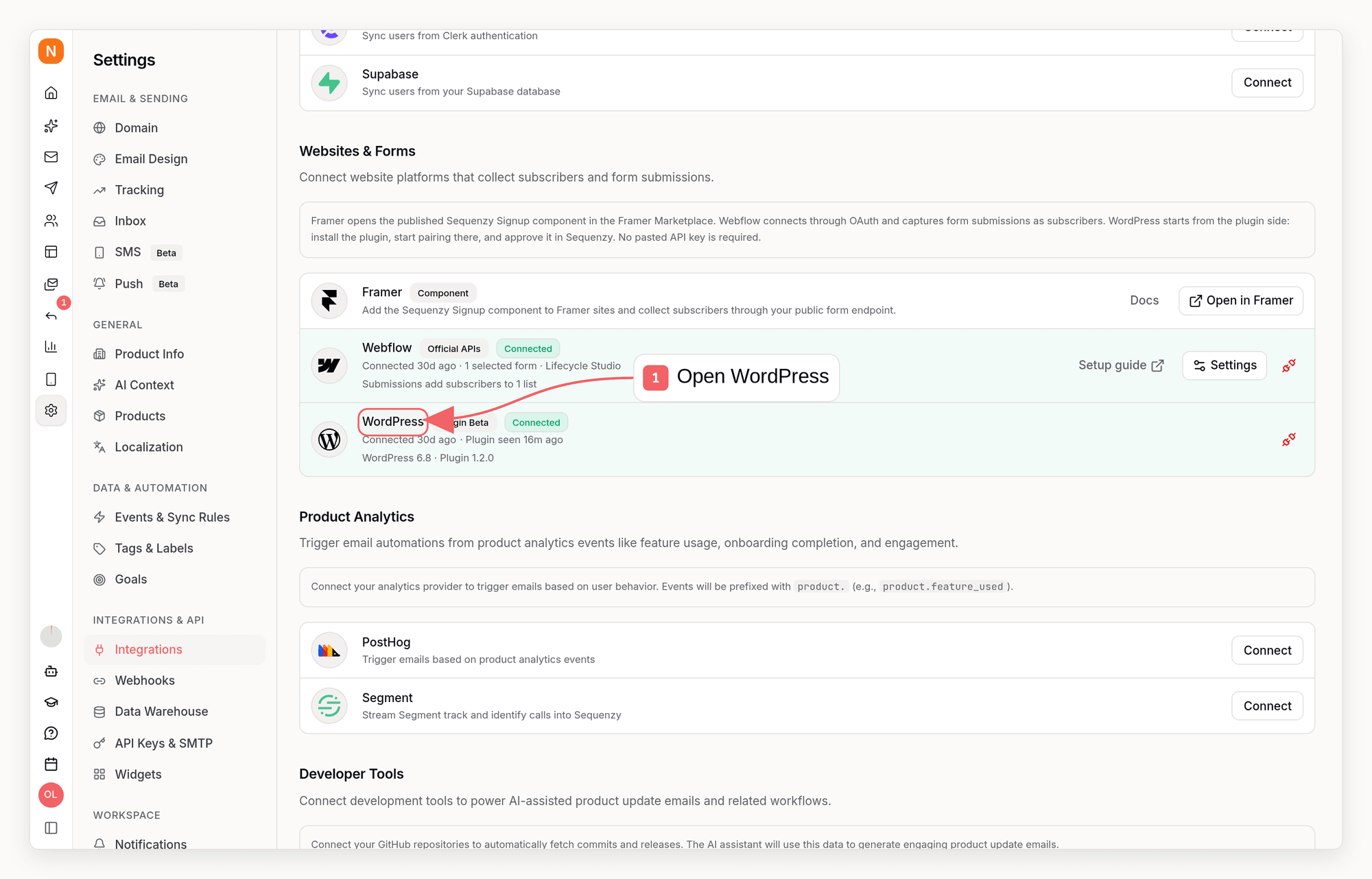Open the help question bubble icon
The width and height of the screenshot is (1372, 879).
coord(51,734)
